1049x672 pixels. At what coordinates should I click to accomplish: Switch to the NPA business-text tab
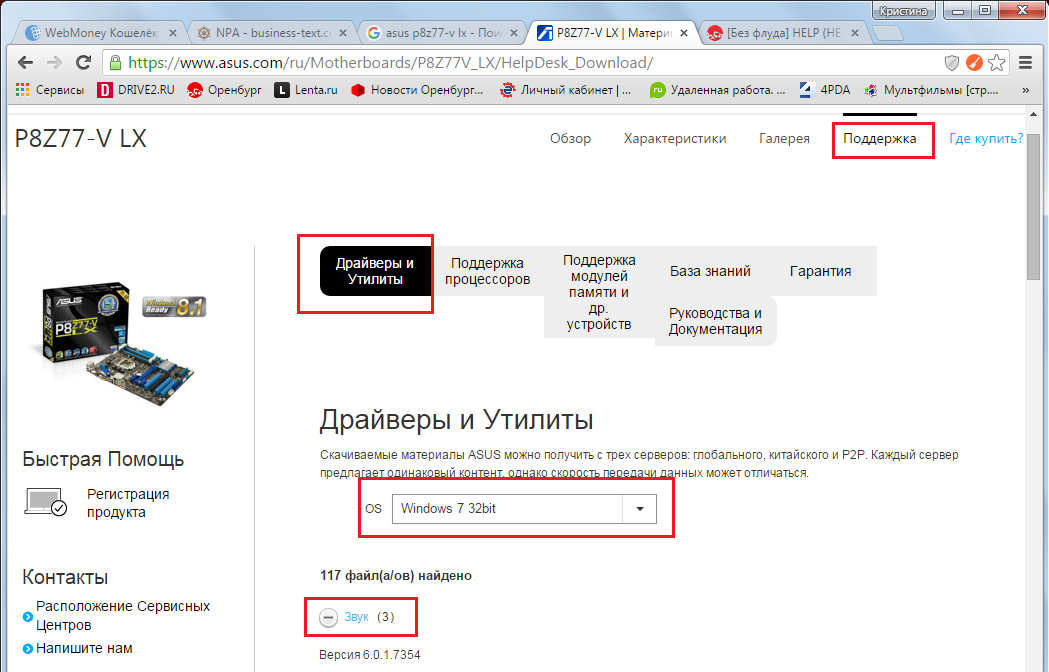[x=271, y=33]
